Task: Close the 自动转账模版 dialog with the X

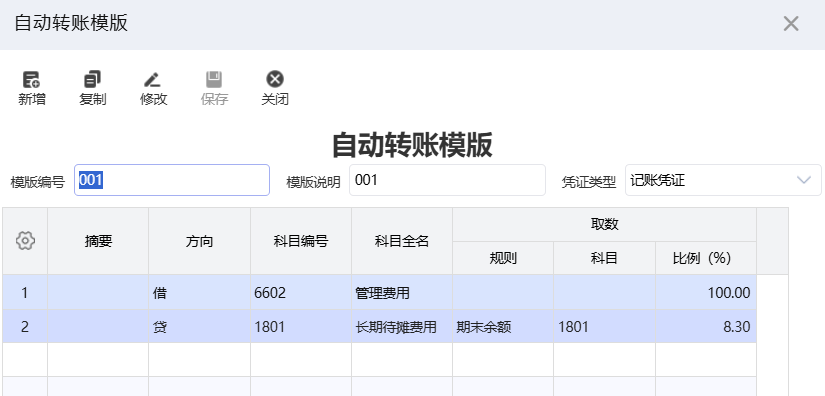Action: [791, 24]
